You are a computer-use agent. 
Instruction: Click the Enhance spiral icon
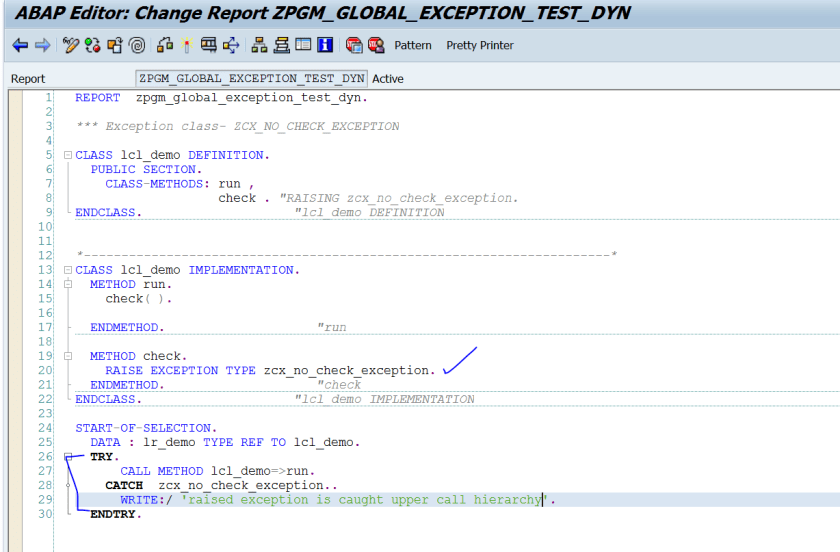click(137, 46)
